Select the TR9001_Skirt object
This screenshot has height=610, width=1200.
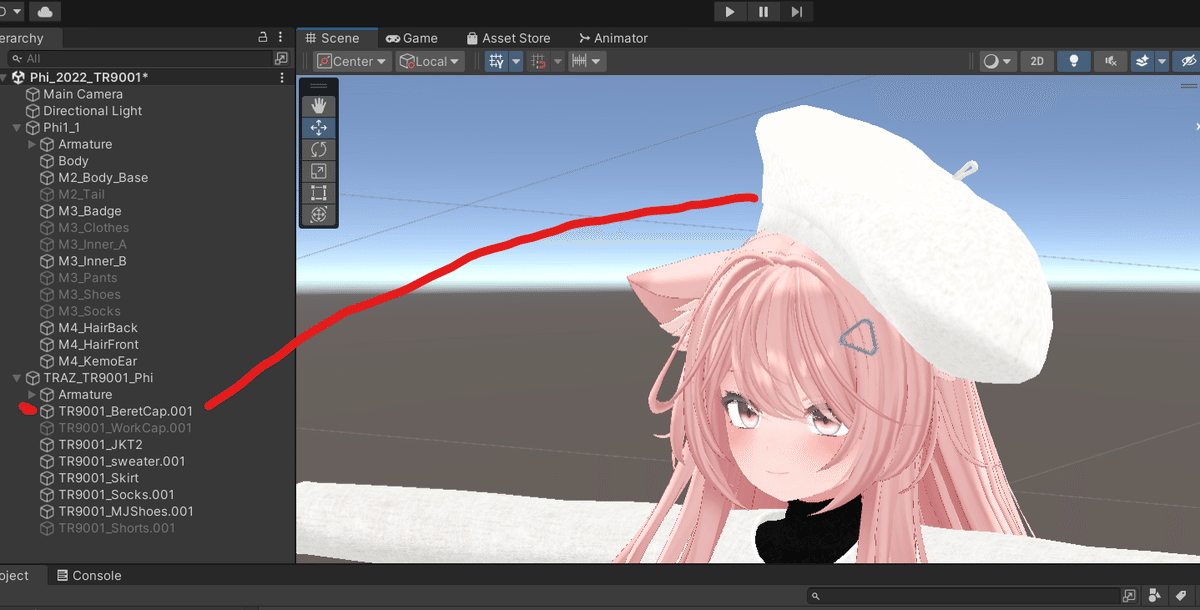point(98,478)
